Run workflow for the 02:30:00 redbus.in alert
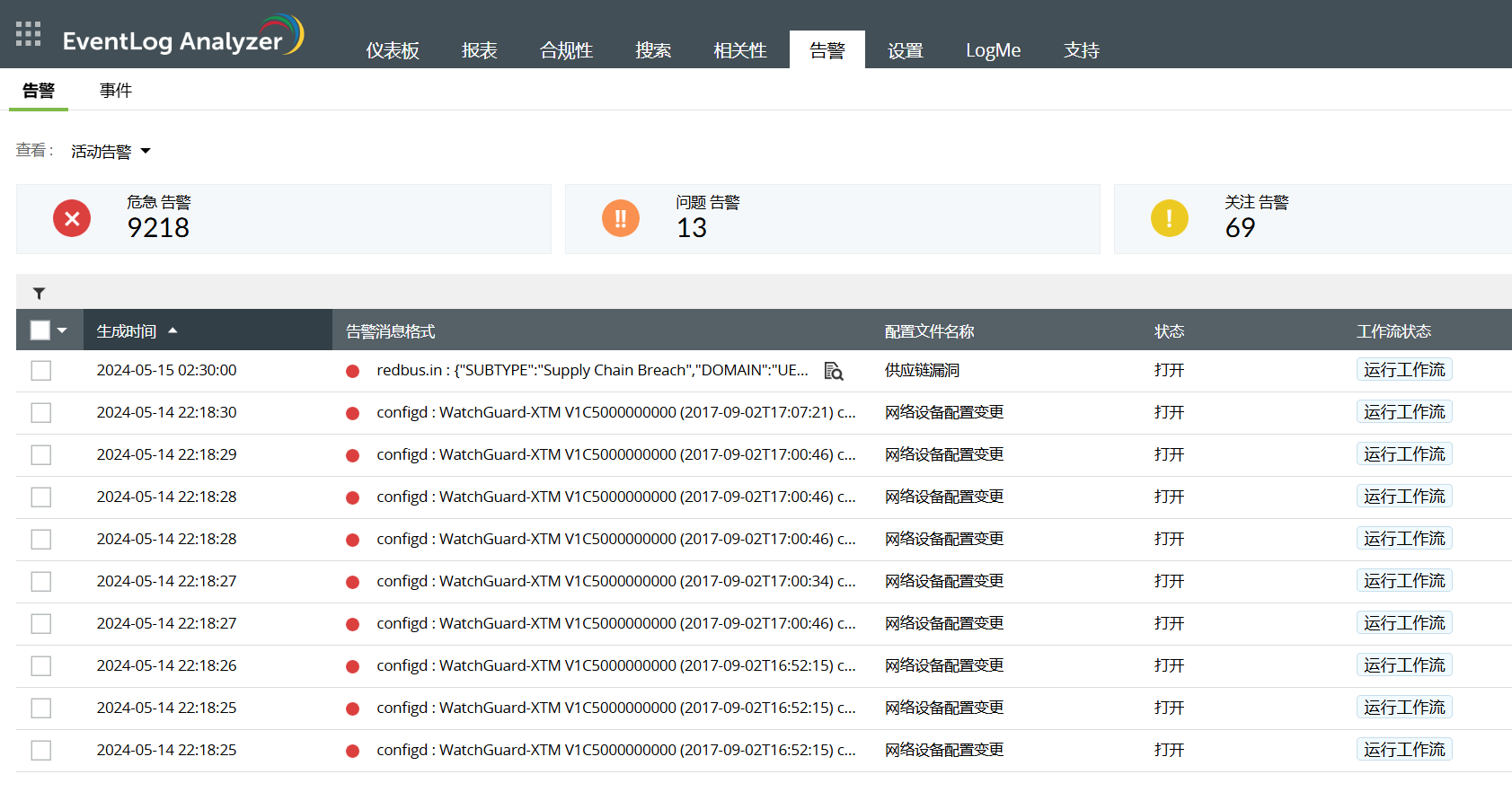This screenshot has height=792, width=1512. 1404,370
